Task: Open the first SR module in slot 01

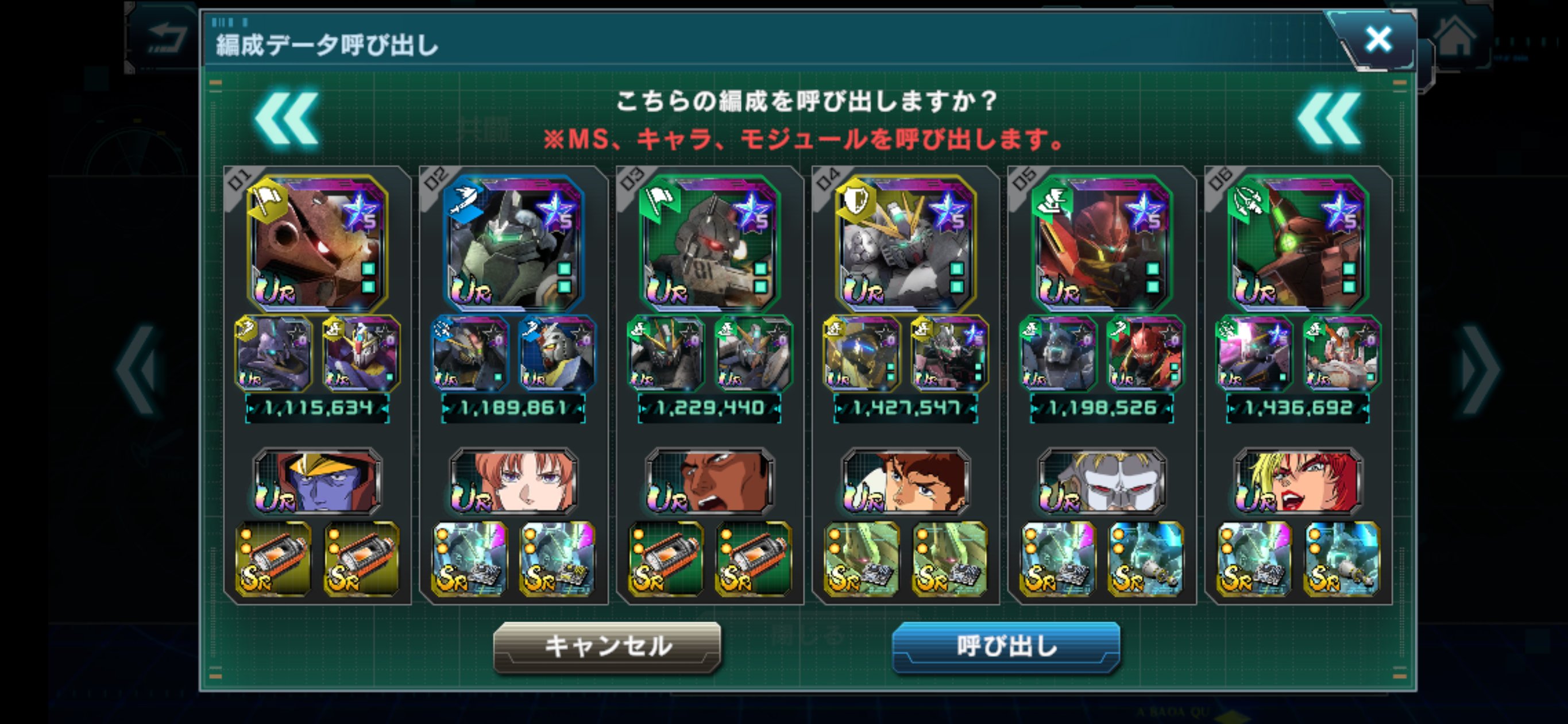Action: 273,559
